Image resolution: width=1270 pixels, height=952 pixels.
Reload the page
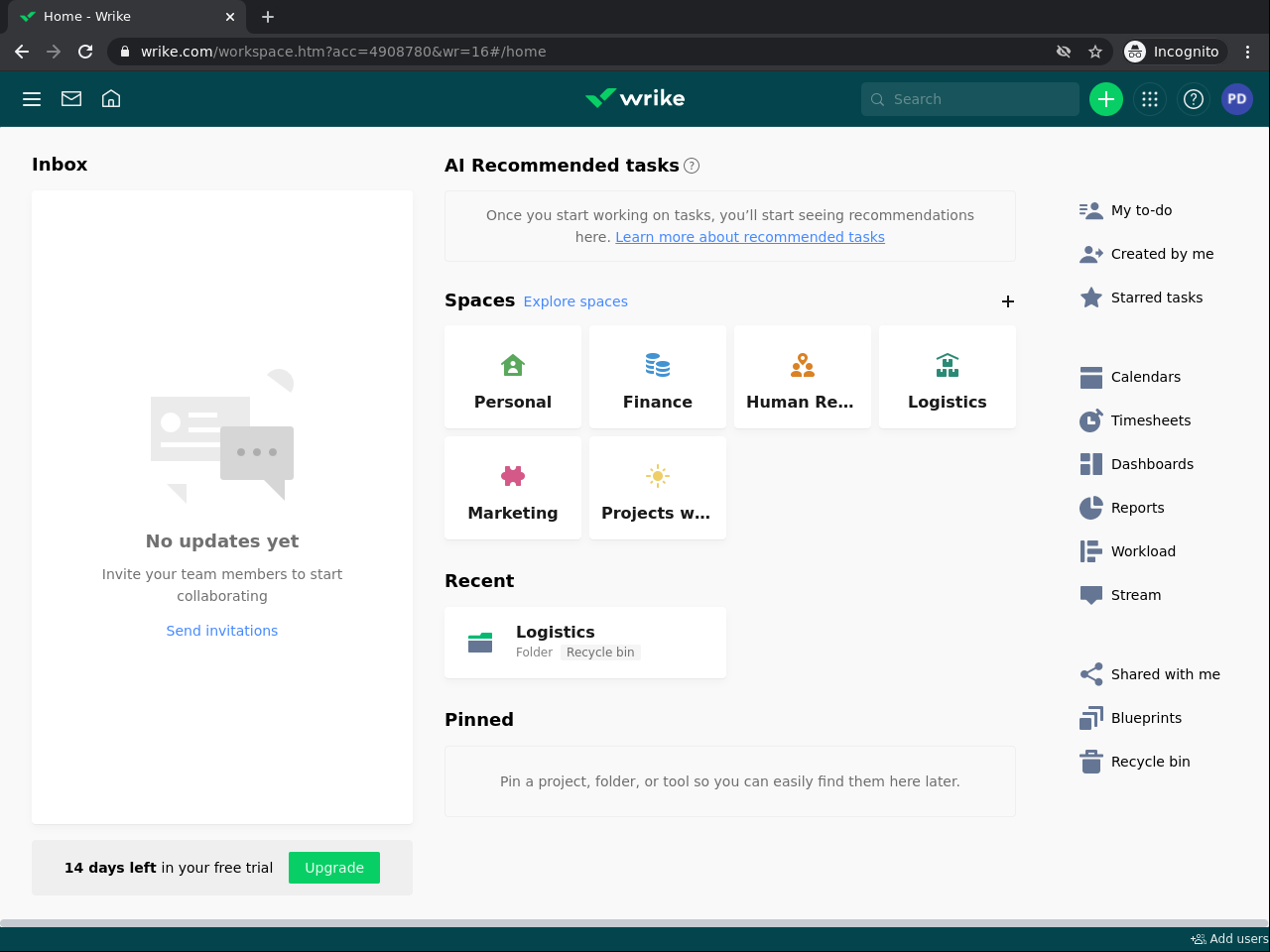tap(85, 52)
